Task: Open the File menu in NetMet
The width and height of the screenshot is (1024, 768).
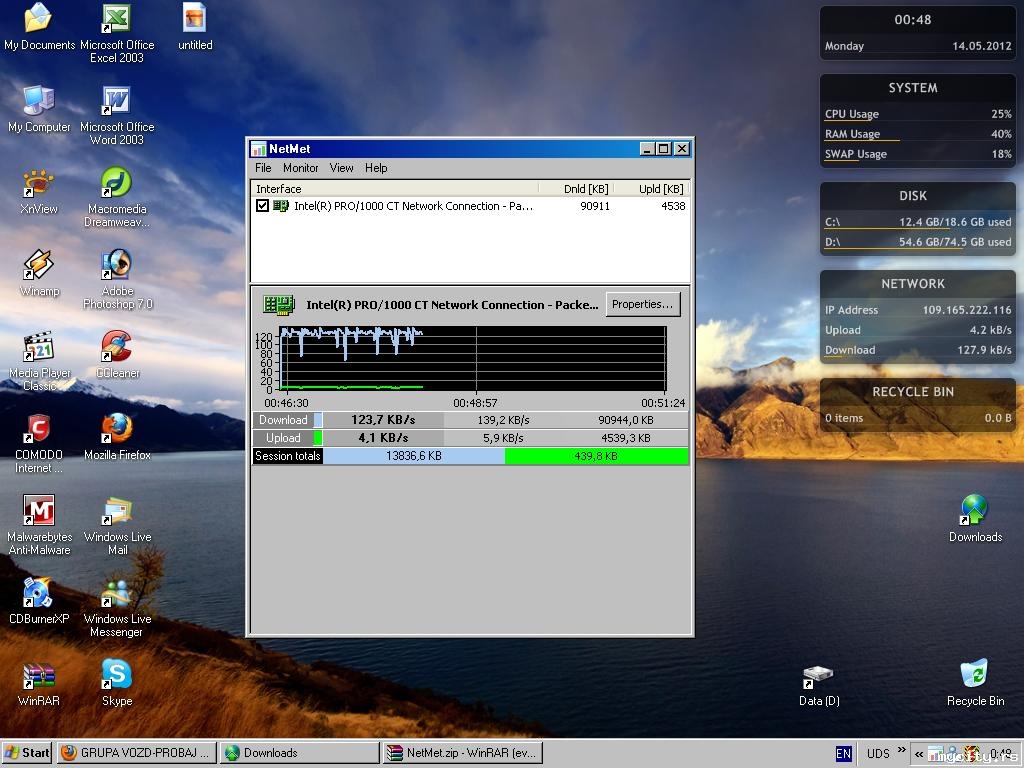Action: 263,168
